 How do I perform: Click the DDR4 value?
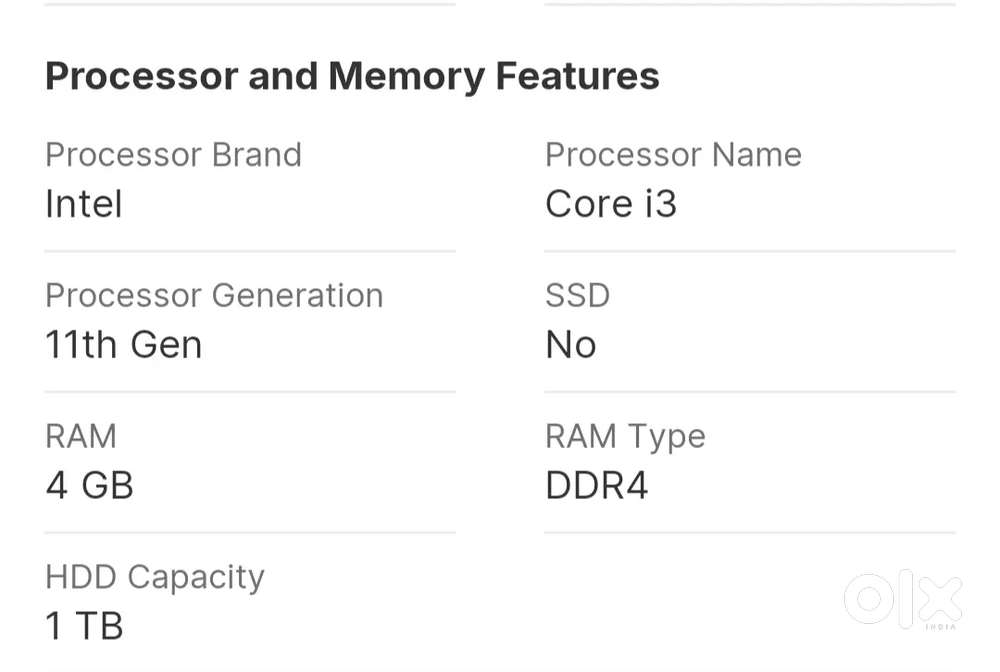597,486
